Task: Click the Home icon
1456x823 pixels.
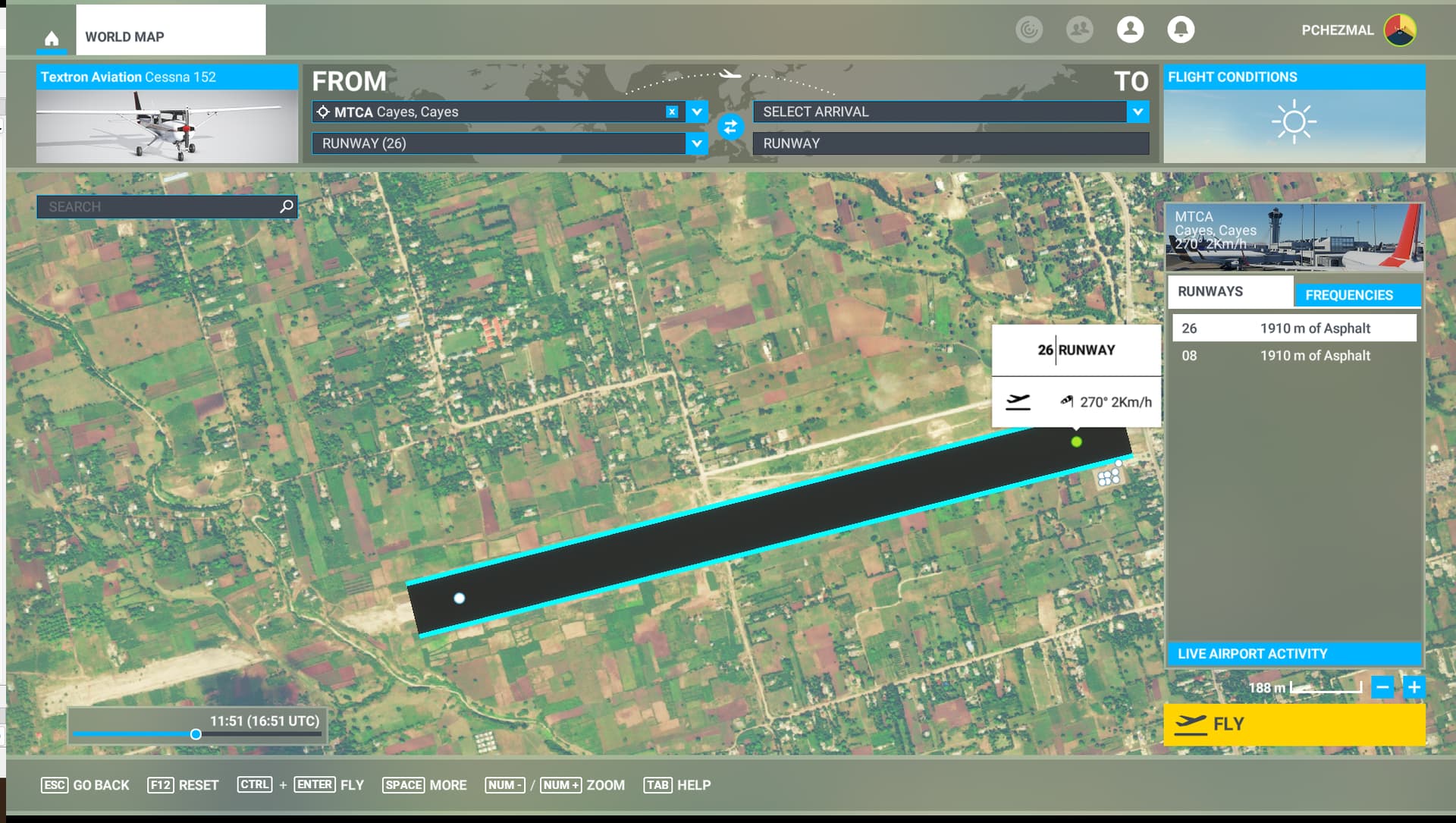Action: tap(52, 37)
